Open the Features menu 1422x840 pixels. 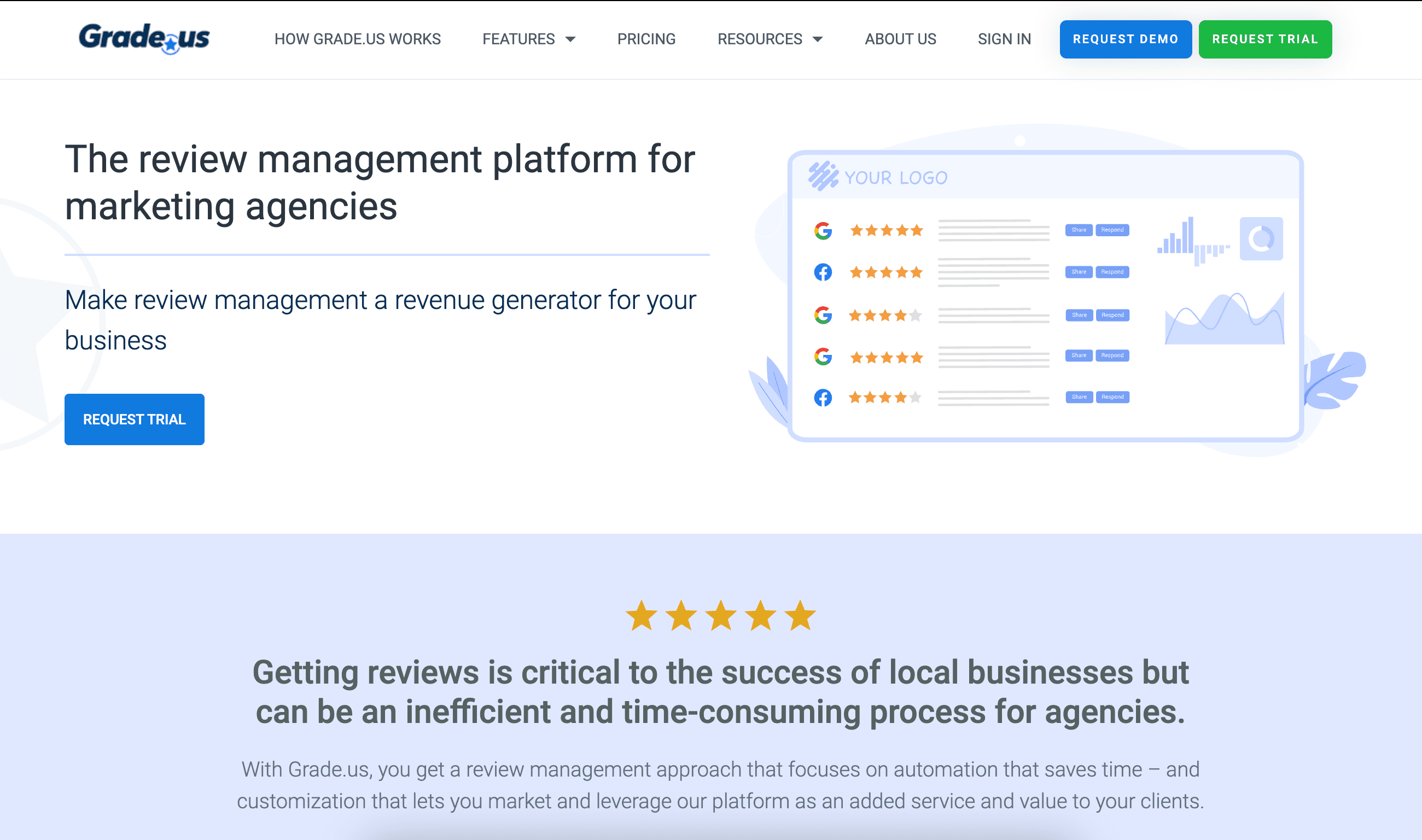(518, 39)
